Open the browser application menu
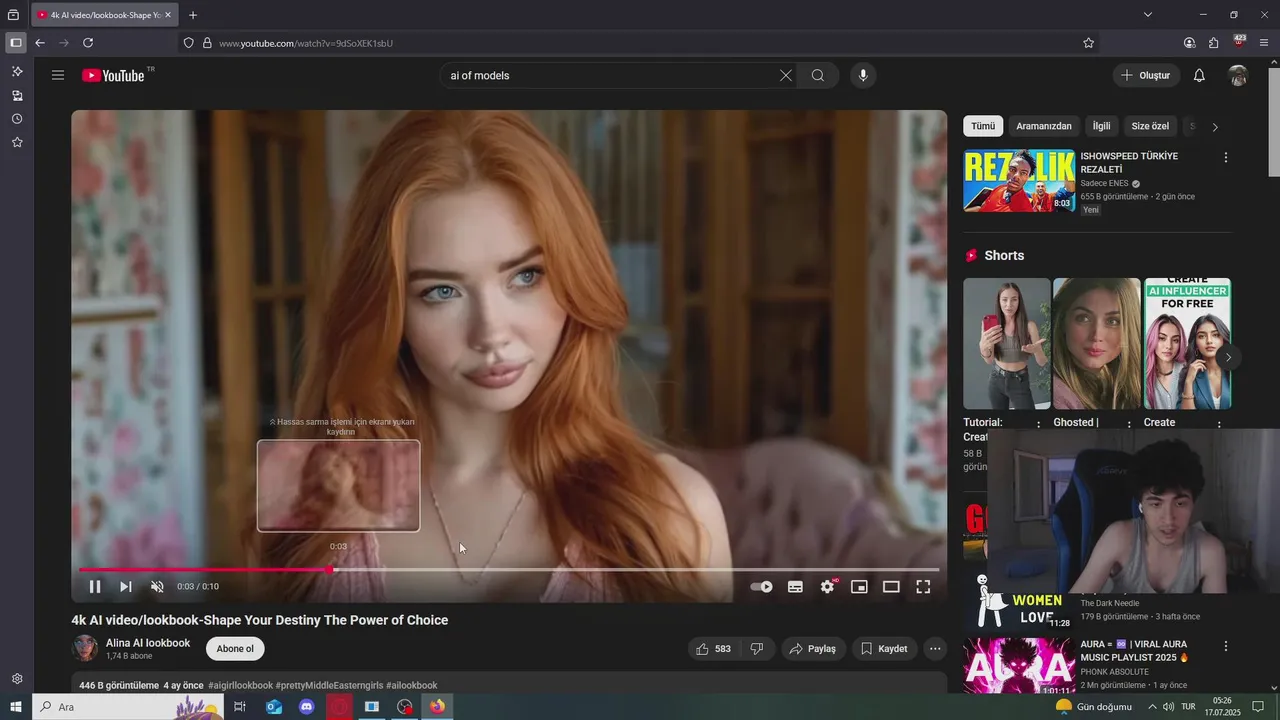 (1265, 43)
